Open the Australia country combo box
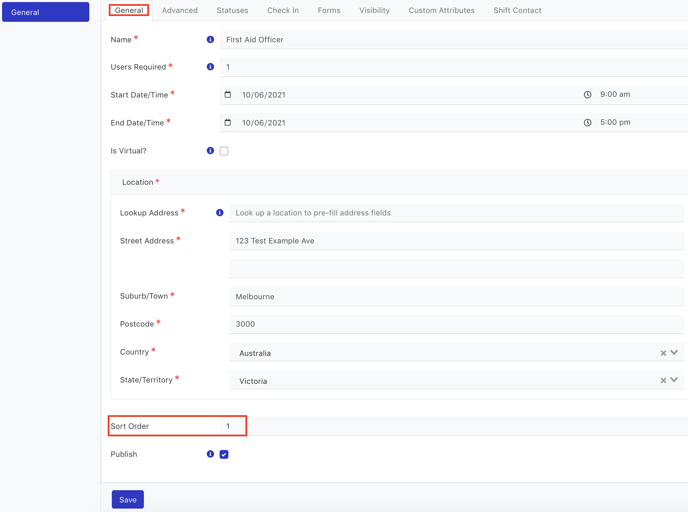 pos(456,353)
